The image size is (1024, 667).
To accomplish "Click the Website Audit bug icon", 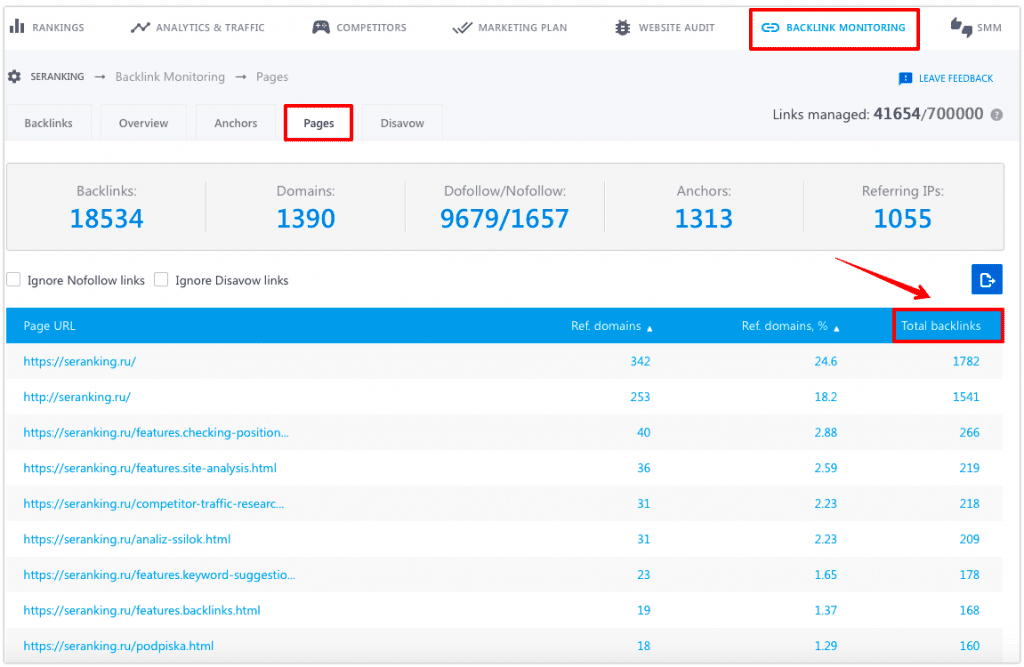I will point(623,27).
